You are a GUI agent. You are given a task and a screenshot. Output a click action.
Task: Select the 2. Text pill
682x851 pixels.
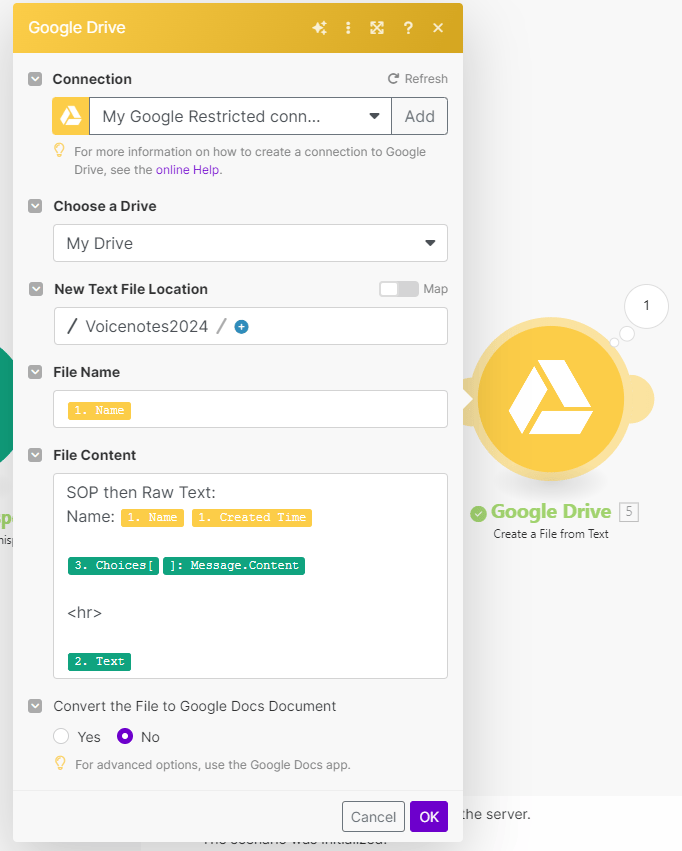99,662
